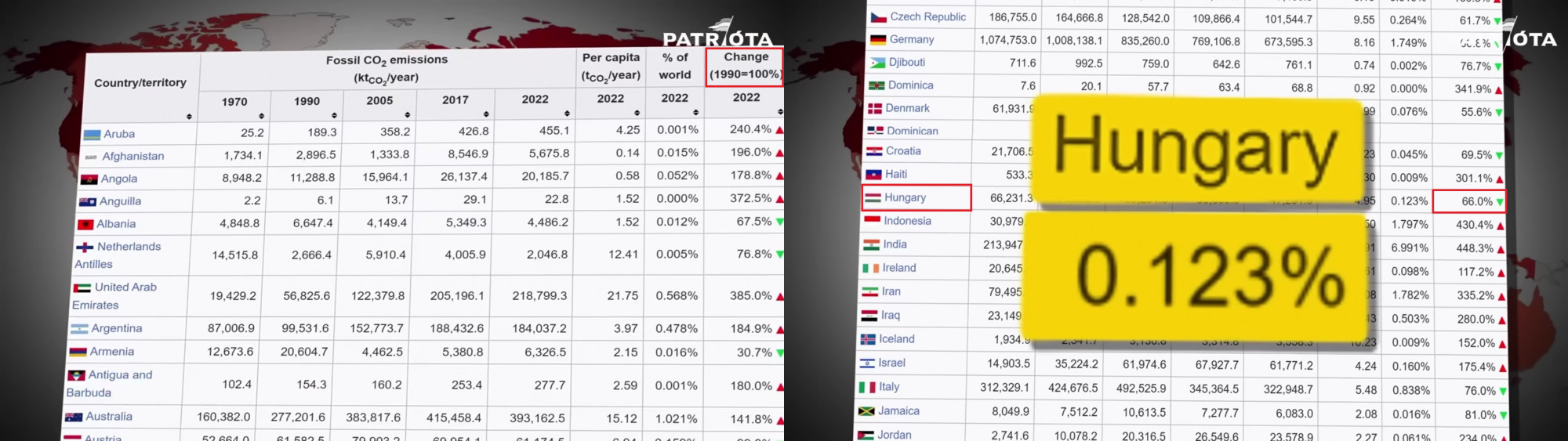Sort table by Country/territory column arrow

coord(189,117)
